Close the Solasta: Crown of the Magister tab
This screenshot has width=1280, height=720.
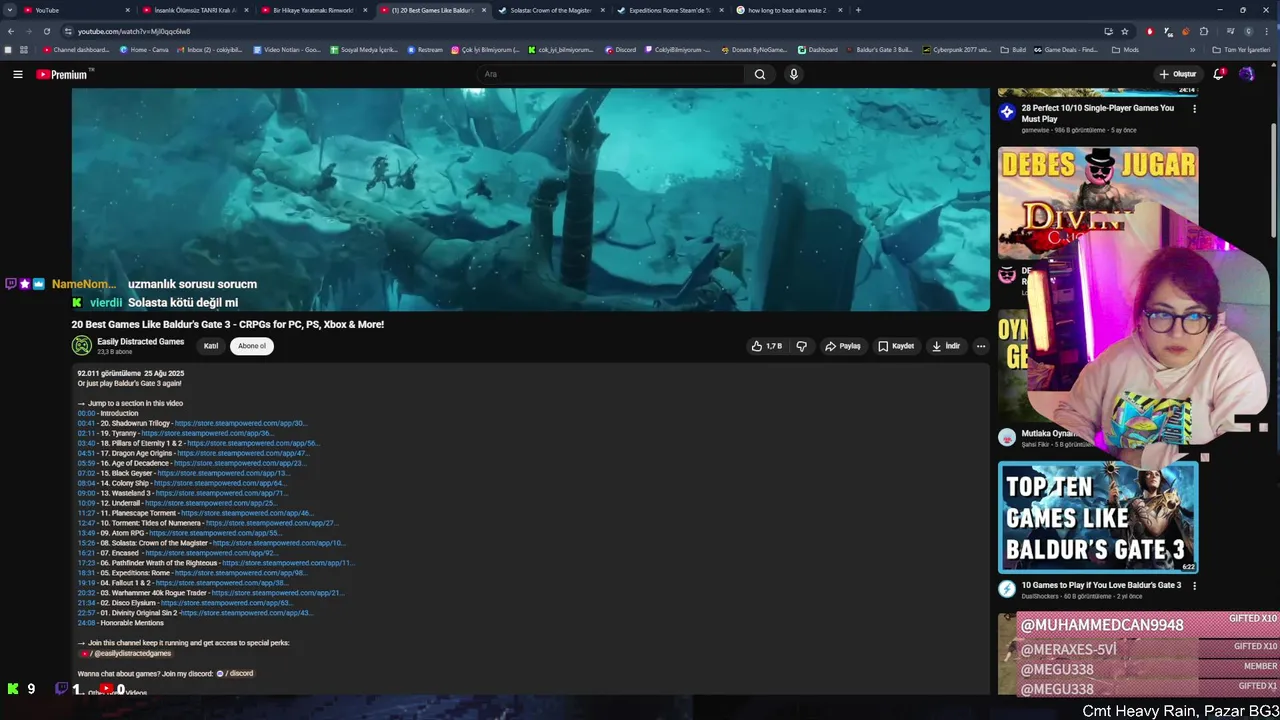point(602,10)
